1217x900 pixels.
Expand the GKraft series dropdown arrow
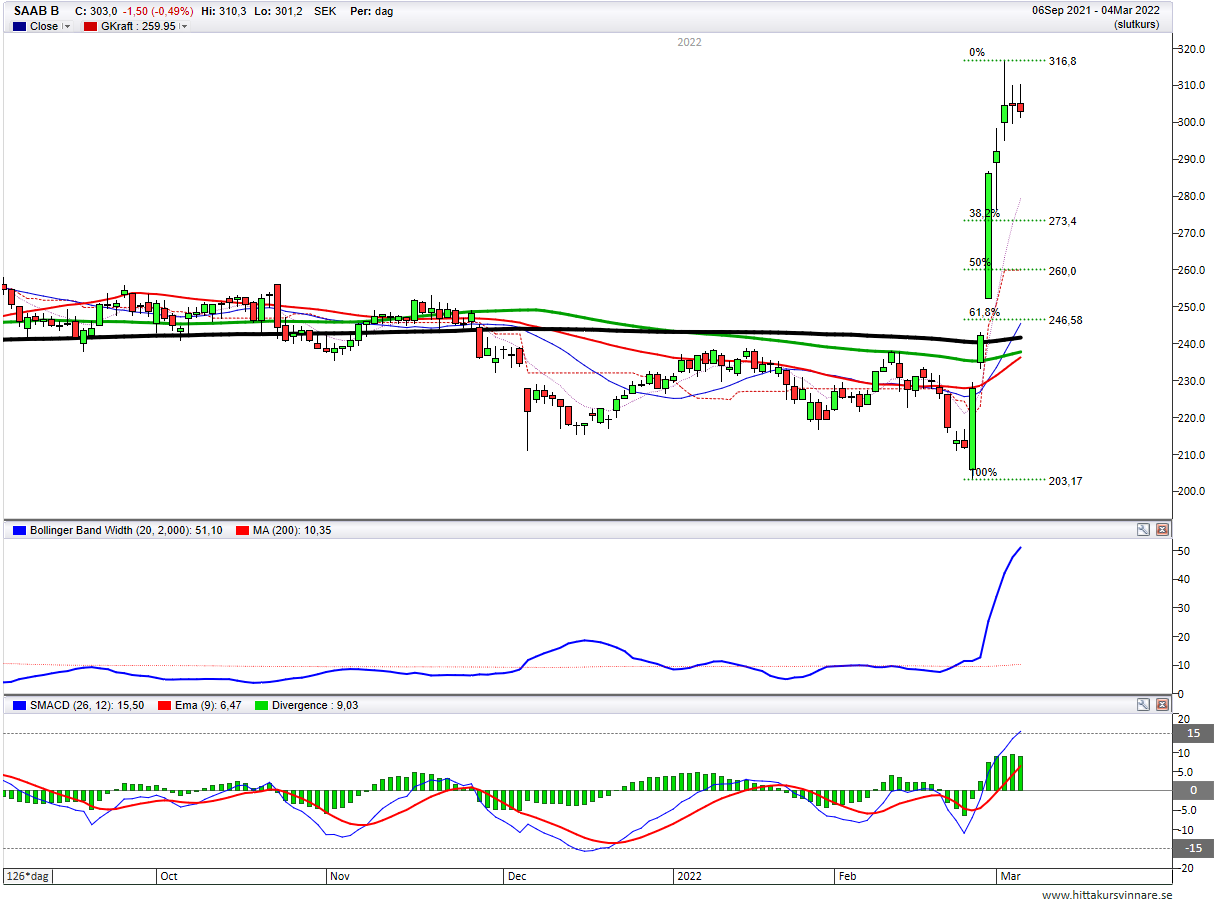pyautogui.click(x=184, y=27)
